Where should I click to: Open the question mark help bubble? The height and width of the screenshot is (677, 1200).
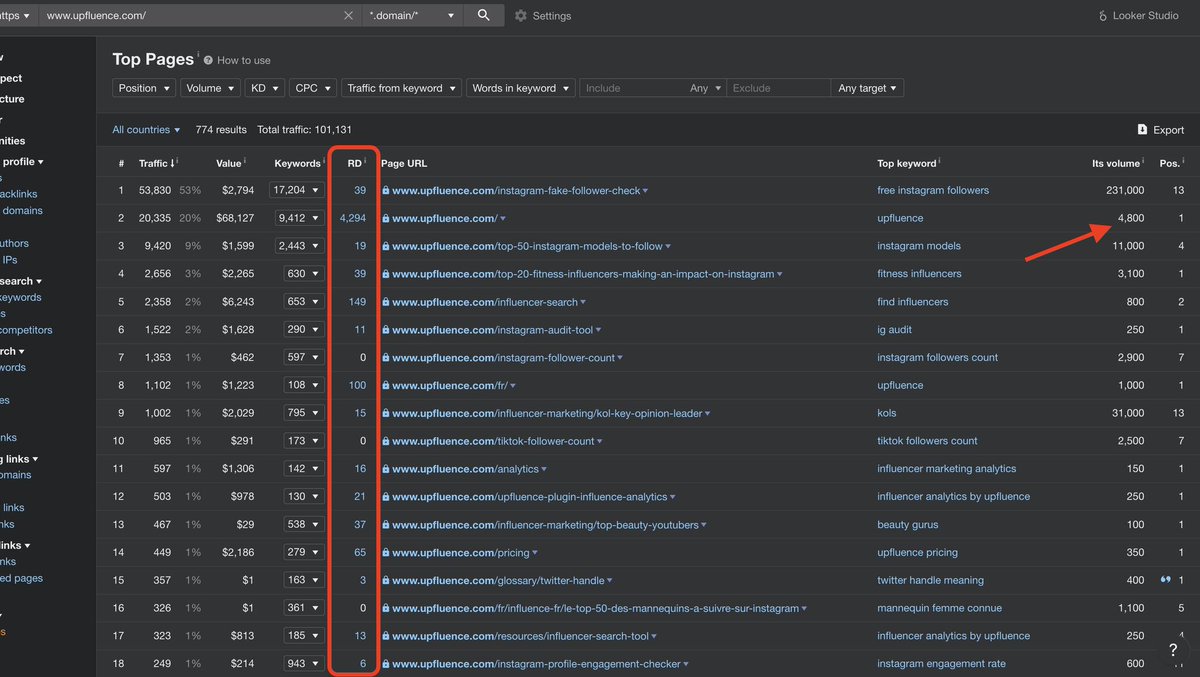(x=1172, y=650)
